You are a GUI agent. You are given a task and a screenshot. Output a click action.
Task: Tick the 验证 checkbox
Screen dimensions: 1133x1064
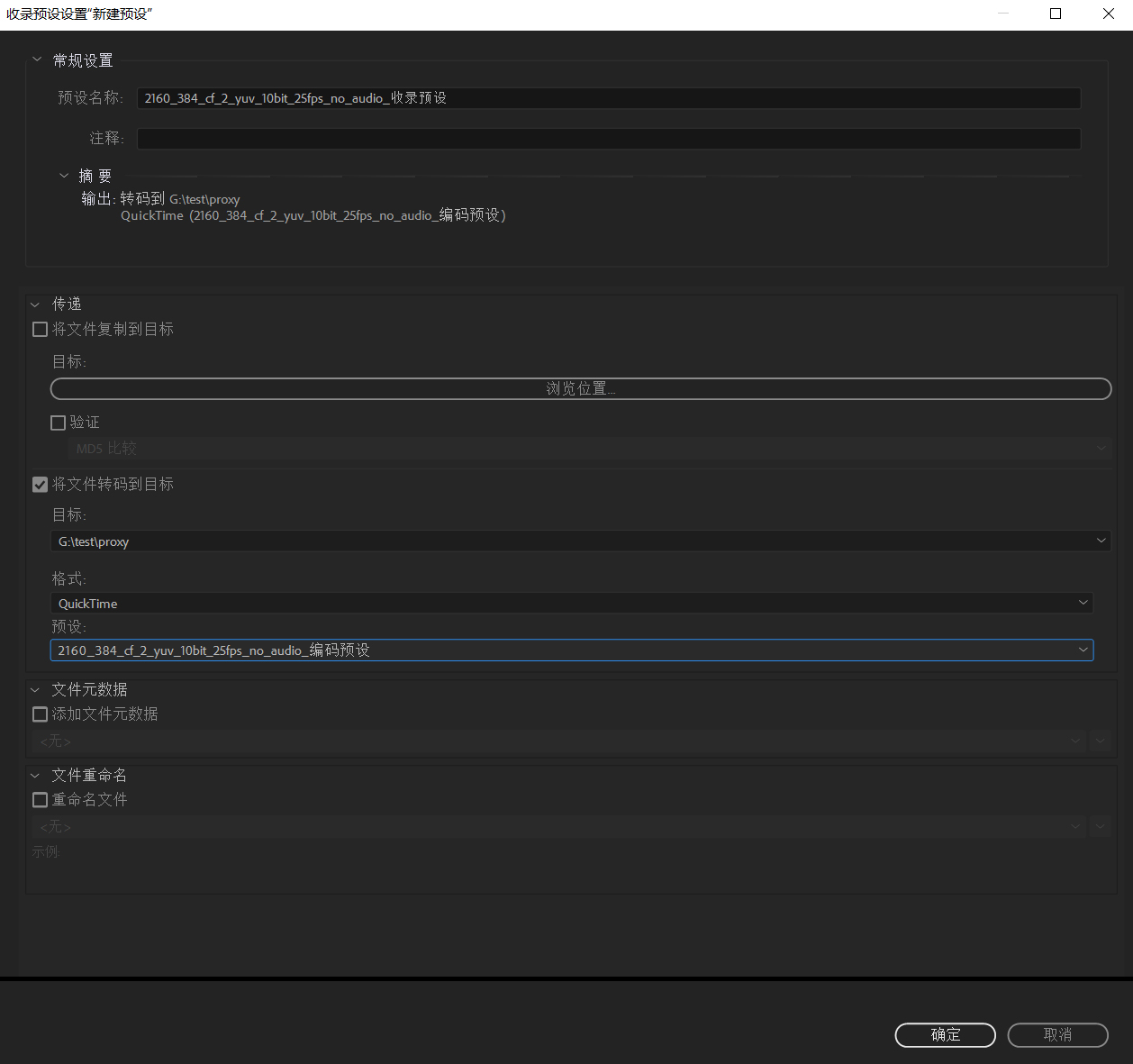59,423
